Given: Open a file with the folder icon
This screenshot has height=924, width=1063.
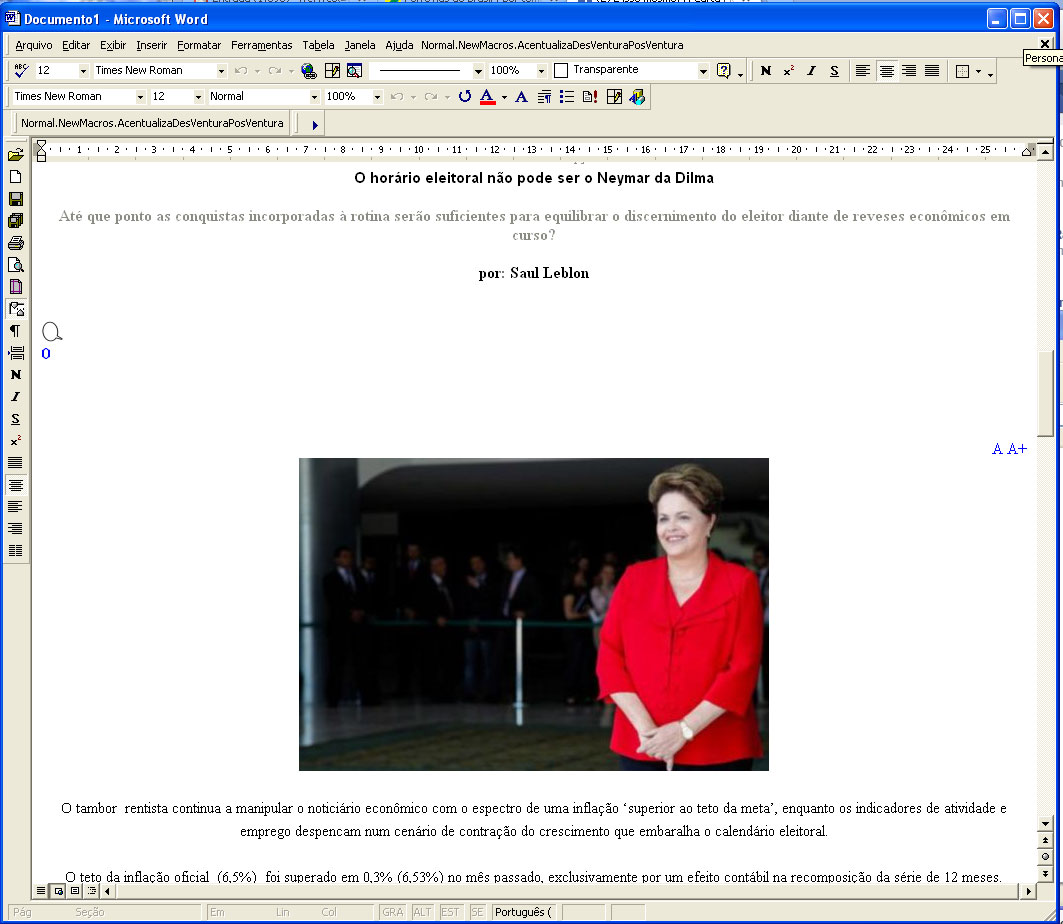Looking at the screenshot, I should click(x=15, y=155).
